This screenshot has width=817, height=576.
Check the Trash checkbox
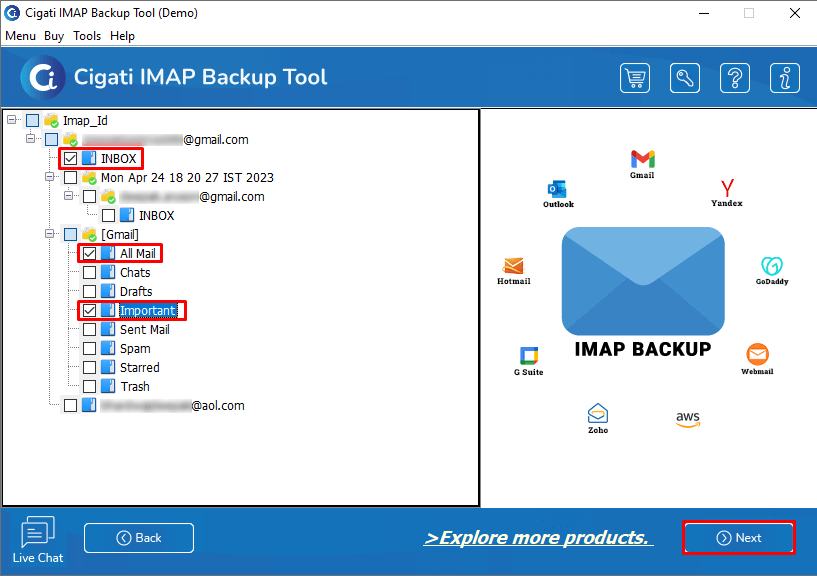click(90, 386)
